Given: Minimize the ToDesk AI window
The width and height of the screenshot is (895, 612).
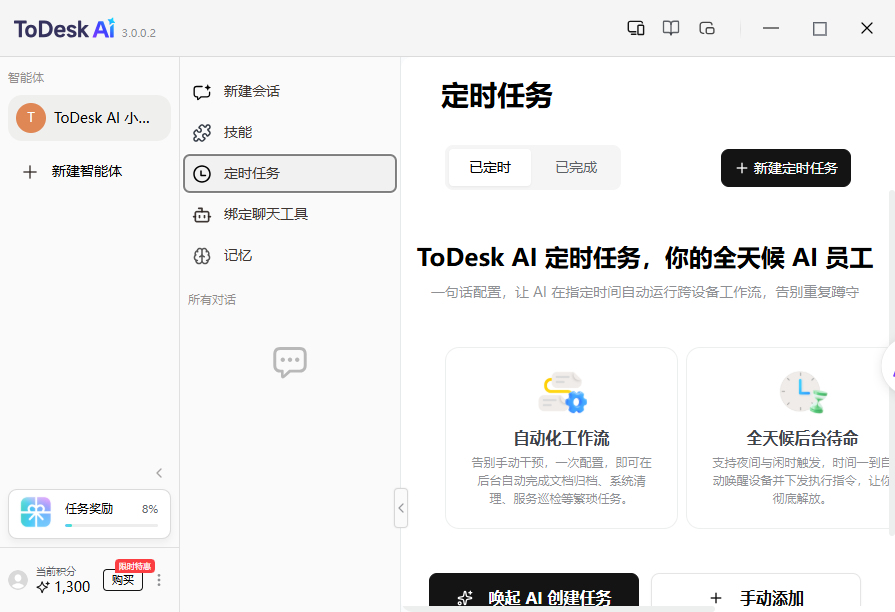Looking at the screenshot, I should [771, 28].
